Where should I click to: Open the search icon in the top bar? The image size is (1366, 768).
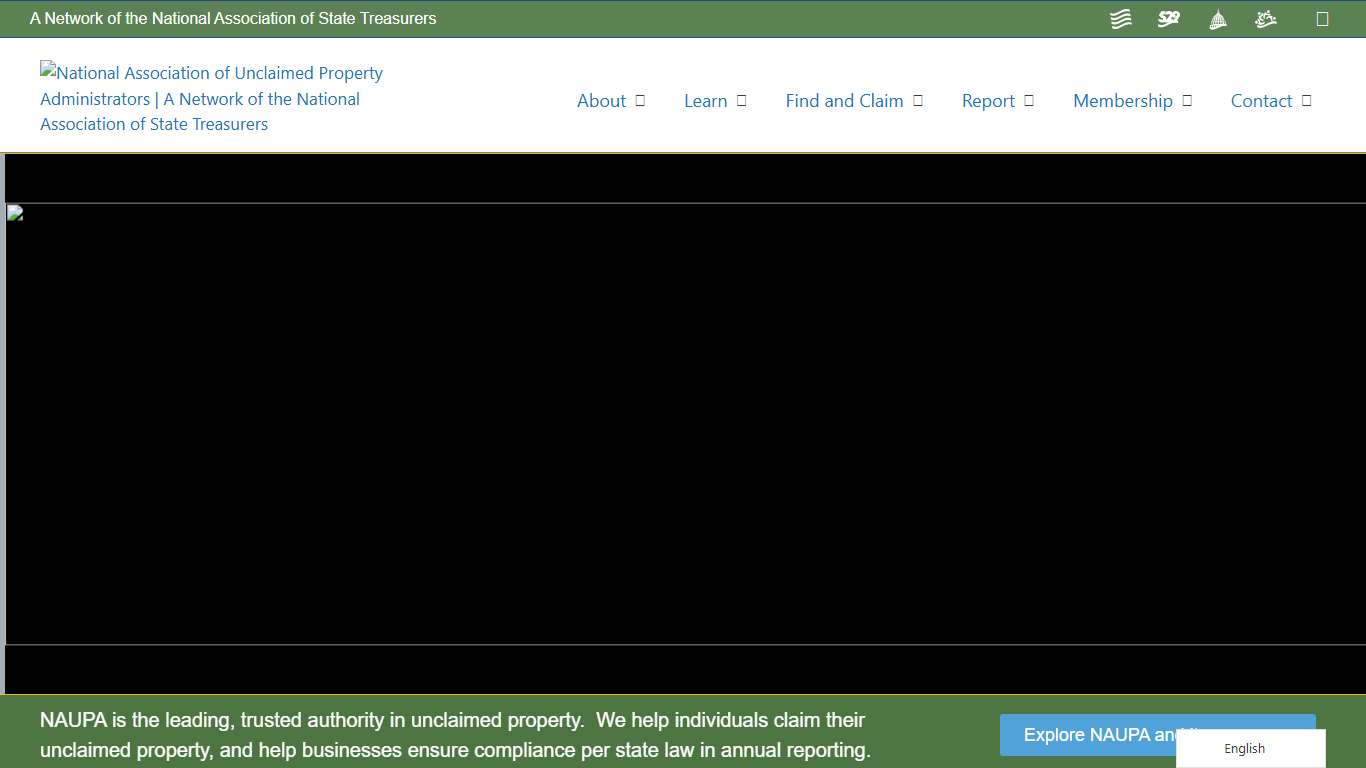1323,18
